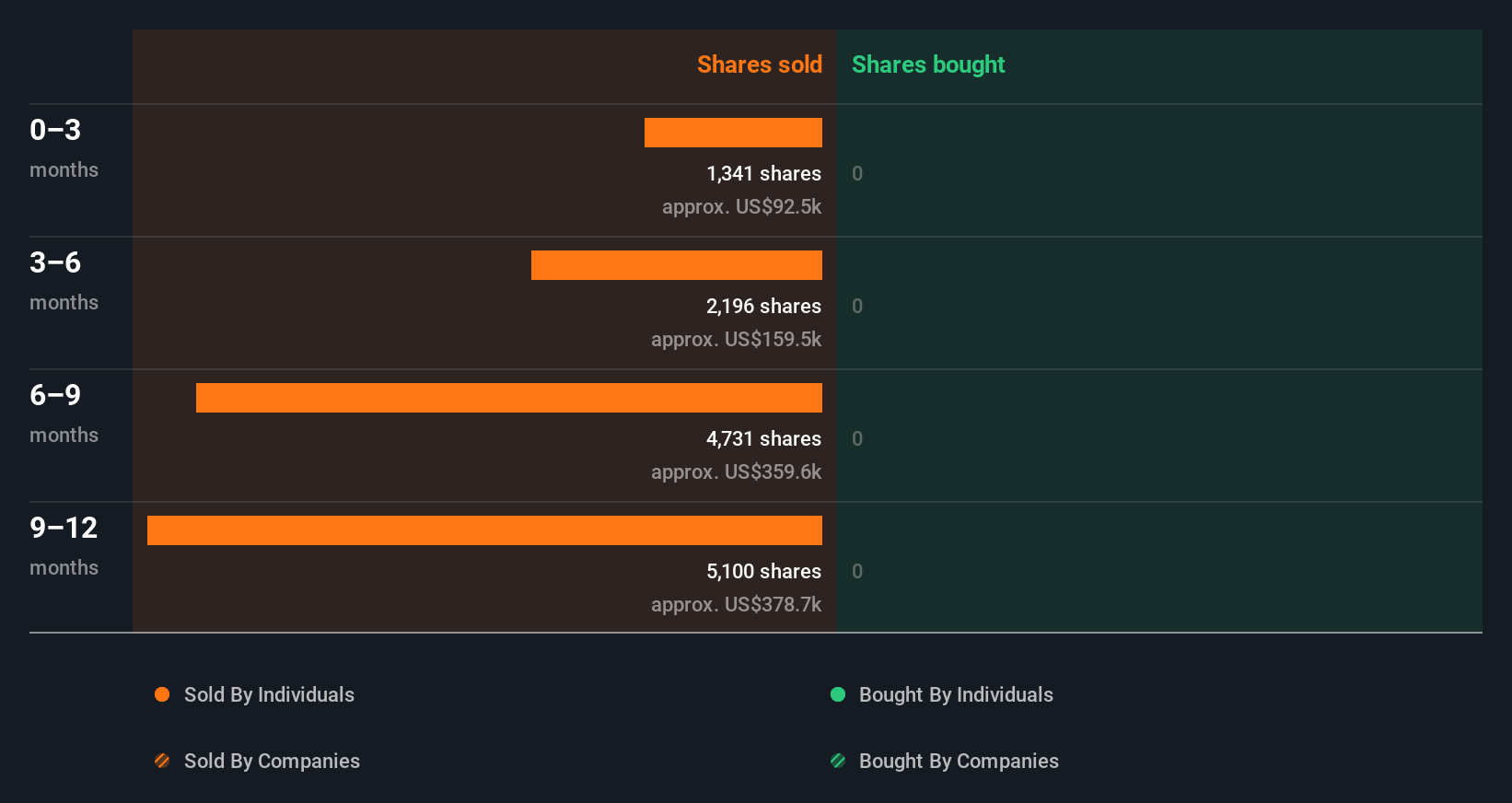
Task: Click the 0–3 months row label
Action: [x=64, y=148]
